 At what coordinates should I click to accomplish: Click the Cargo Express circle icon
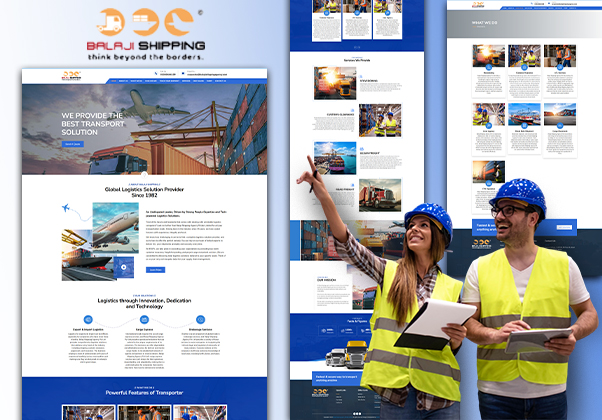tap(144, 319)
